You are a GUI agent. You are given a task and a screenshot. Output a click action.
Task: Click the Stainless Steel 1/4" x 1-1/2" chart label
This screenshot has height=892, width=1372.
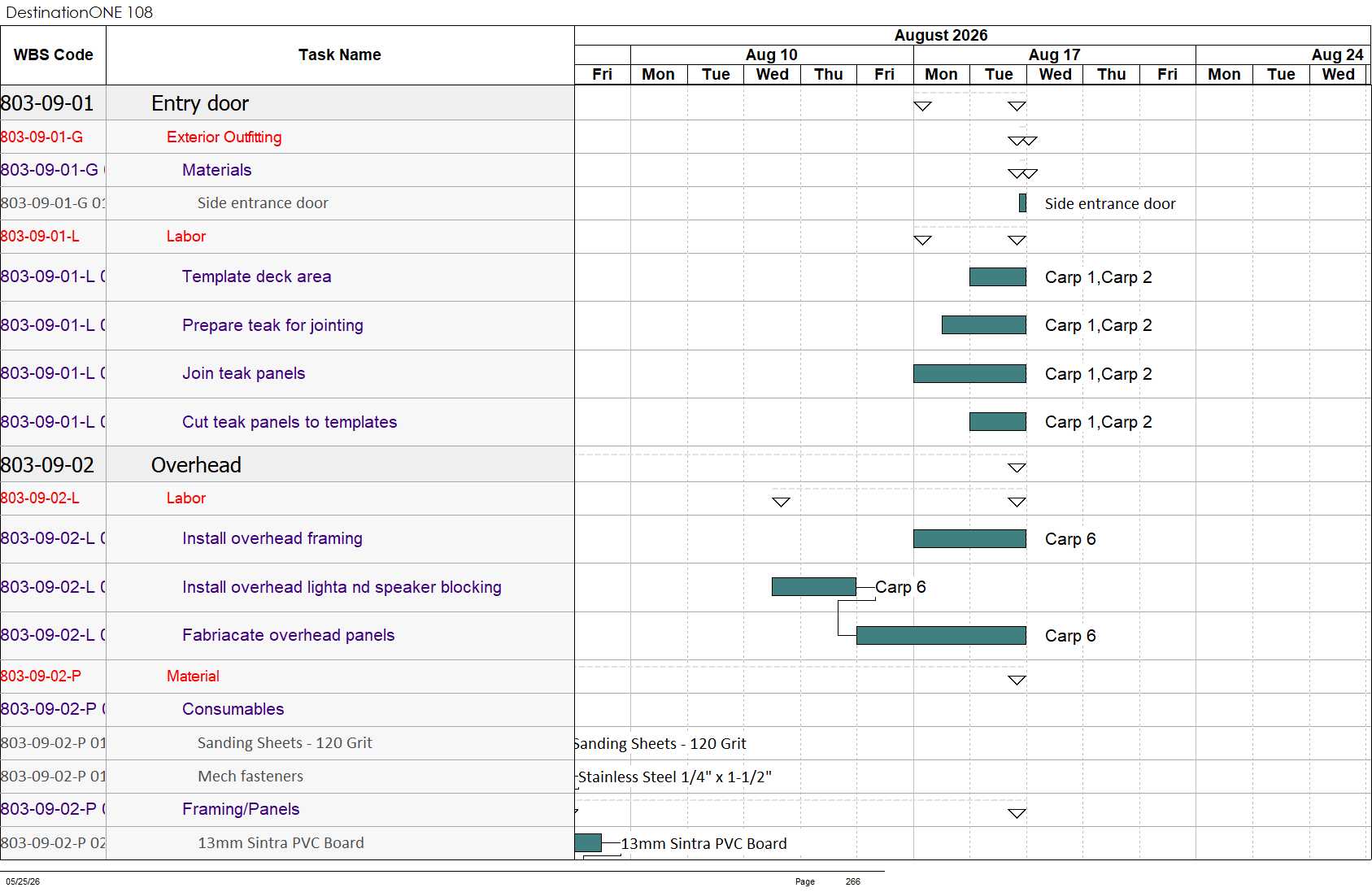(675, 777)
